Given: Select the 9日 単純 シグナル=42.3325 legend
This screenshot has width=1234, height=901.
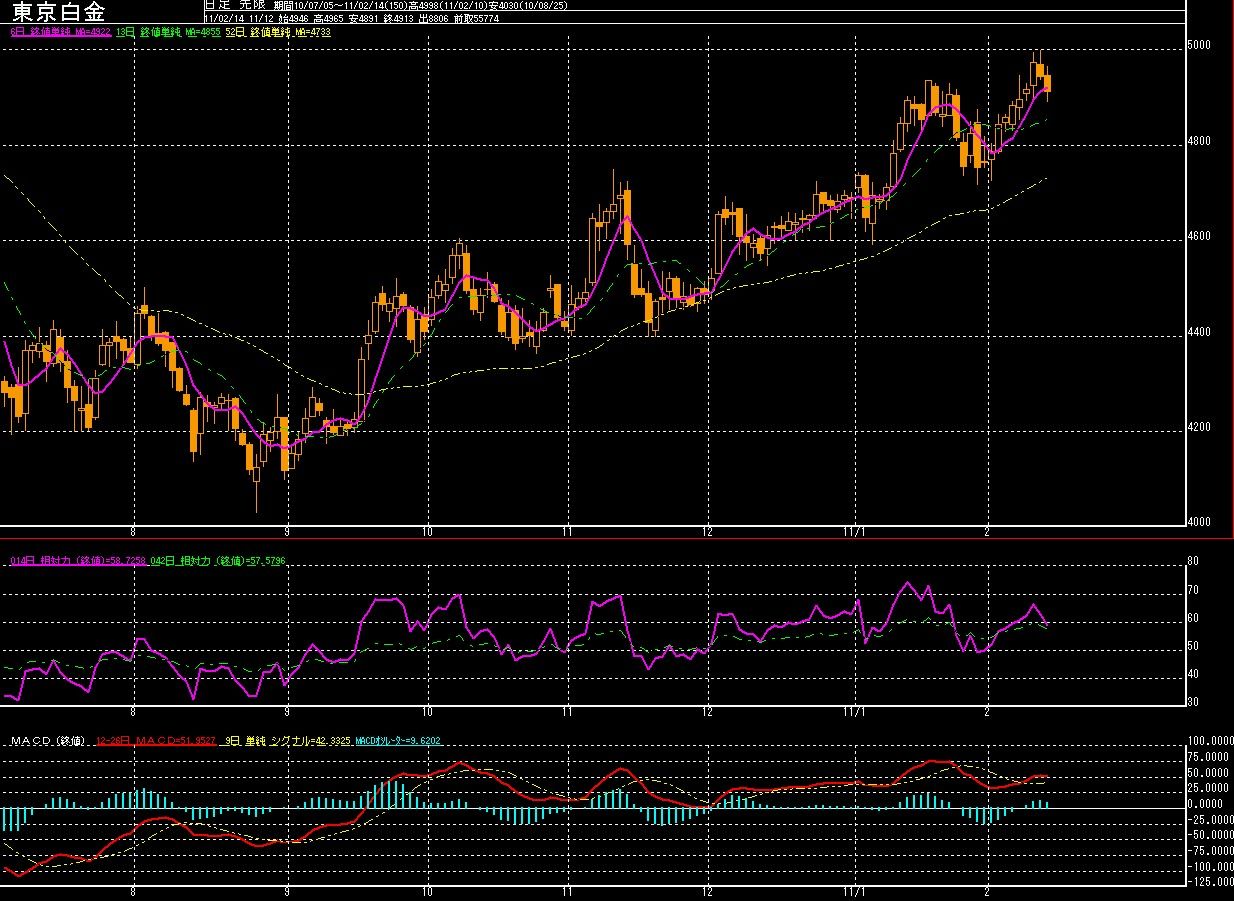Looking at the screenshot, I should pyautogui.click(x=286, y=741).
